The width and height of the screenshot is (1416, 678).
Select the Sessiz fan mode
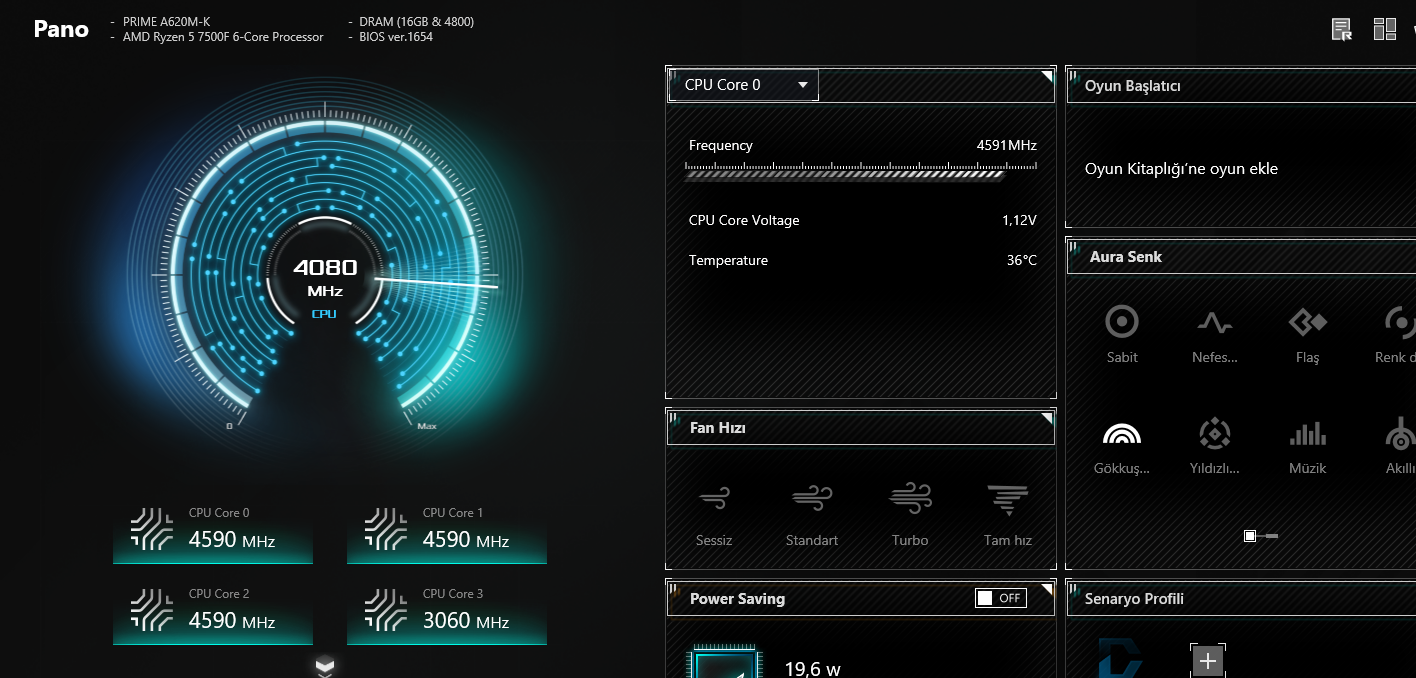(714, 515)
